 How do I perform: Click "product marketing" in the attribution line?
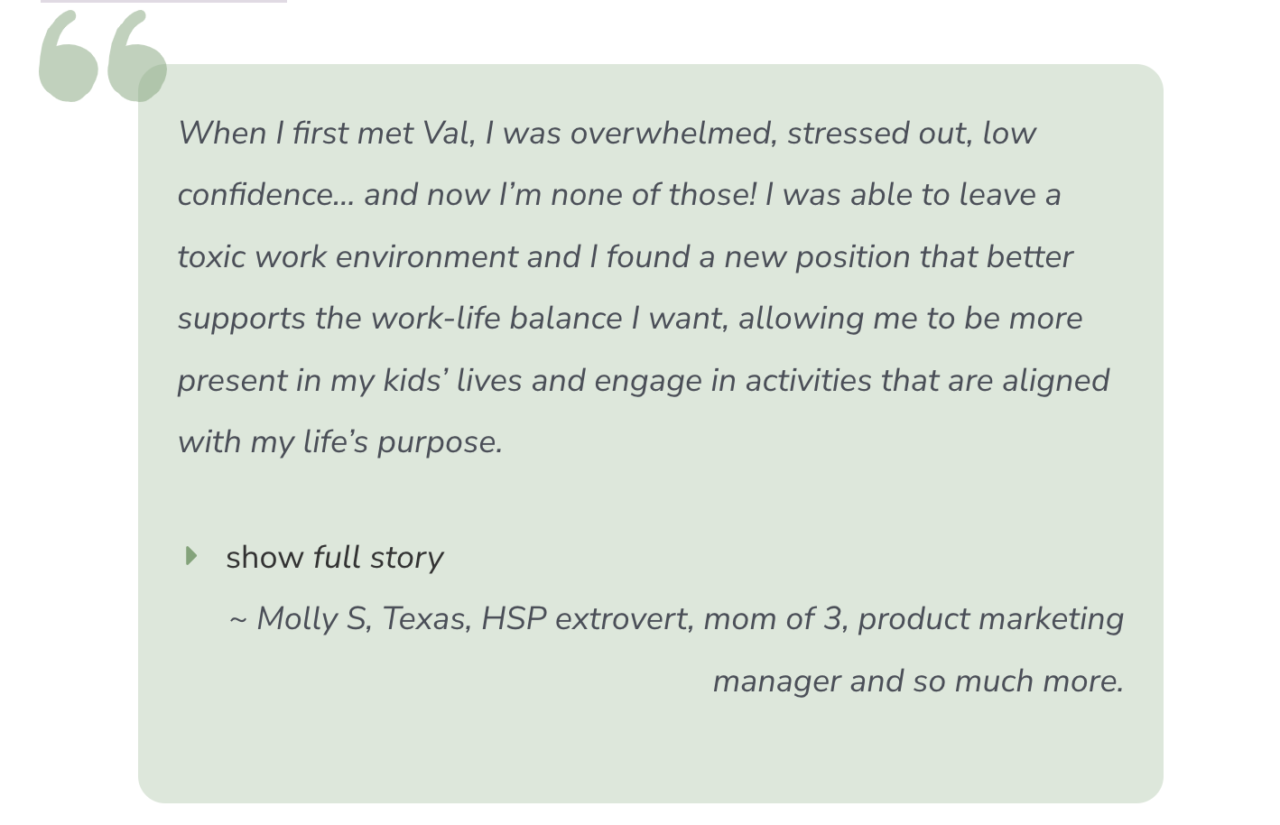pyautogui.click(x=990, y=619)
